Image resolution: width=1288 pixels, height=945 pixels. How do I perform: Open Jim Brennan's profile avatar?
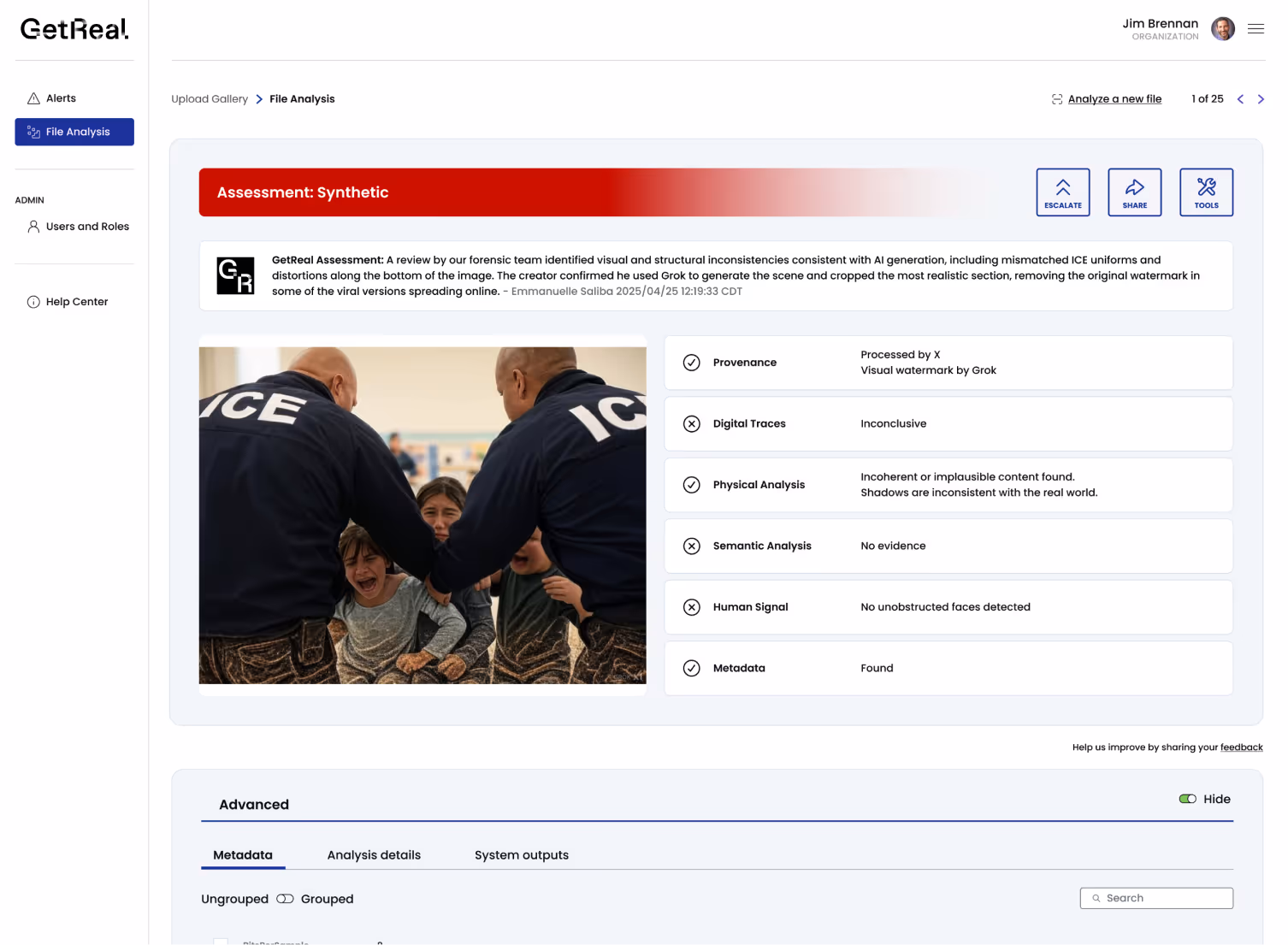[x=1223, y=29]
